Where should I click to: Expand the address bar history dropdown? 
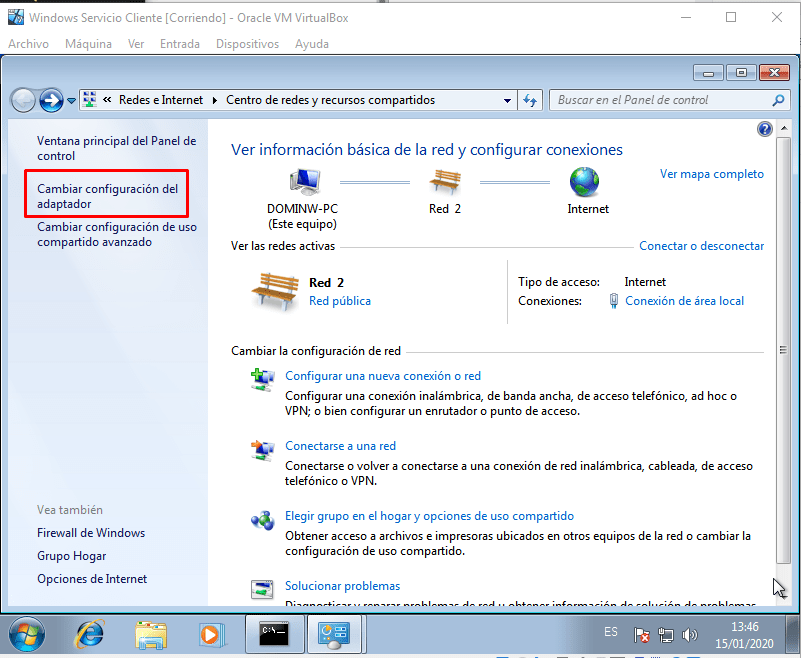(507, 100)
